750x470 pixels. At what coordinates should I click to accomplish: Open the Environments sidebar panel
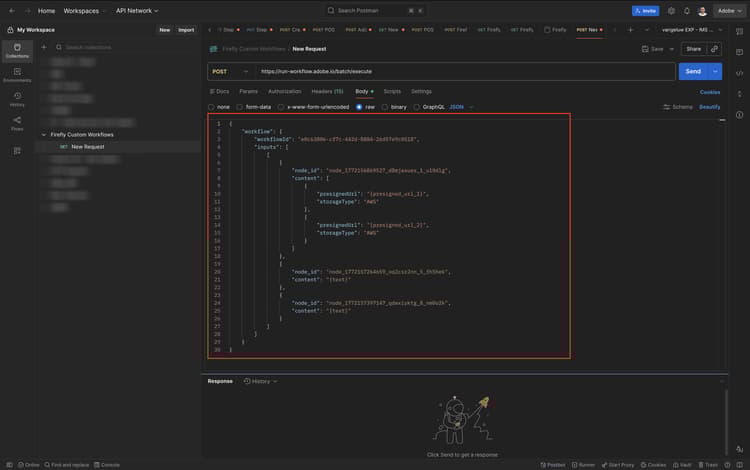[x=17, y=75]
